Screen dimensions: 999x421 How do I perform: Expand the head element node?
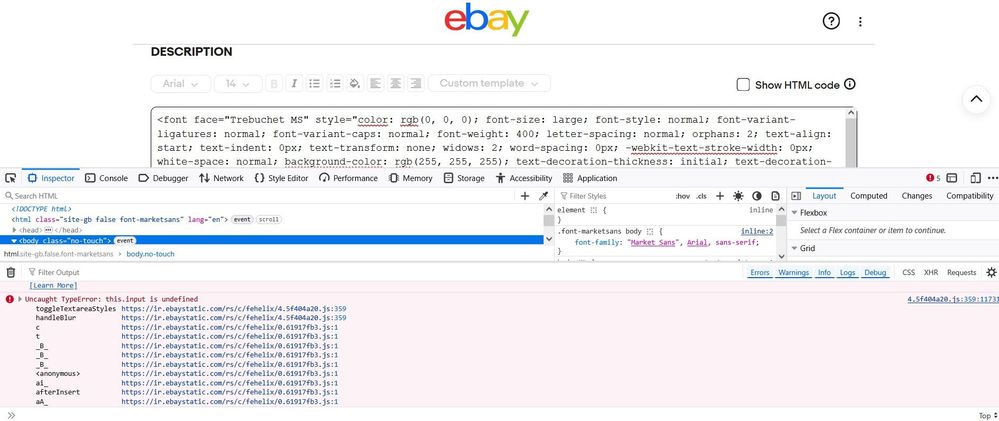[x=14, y=230]
